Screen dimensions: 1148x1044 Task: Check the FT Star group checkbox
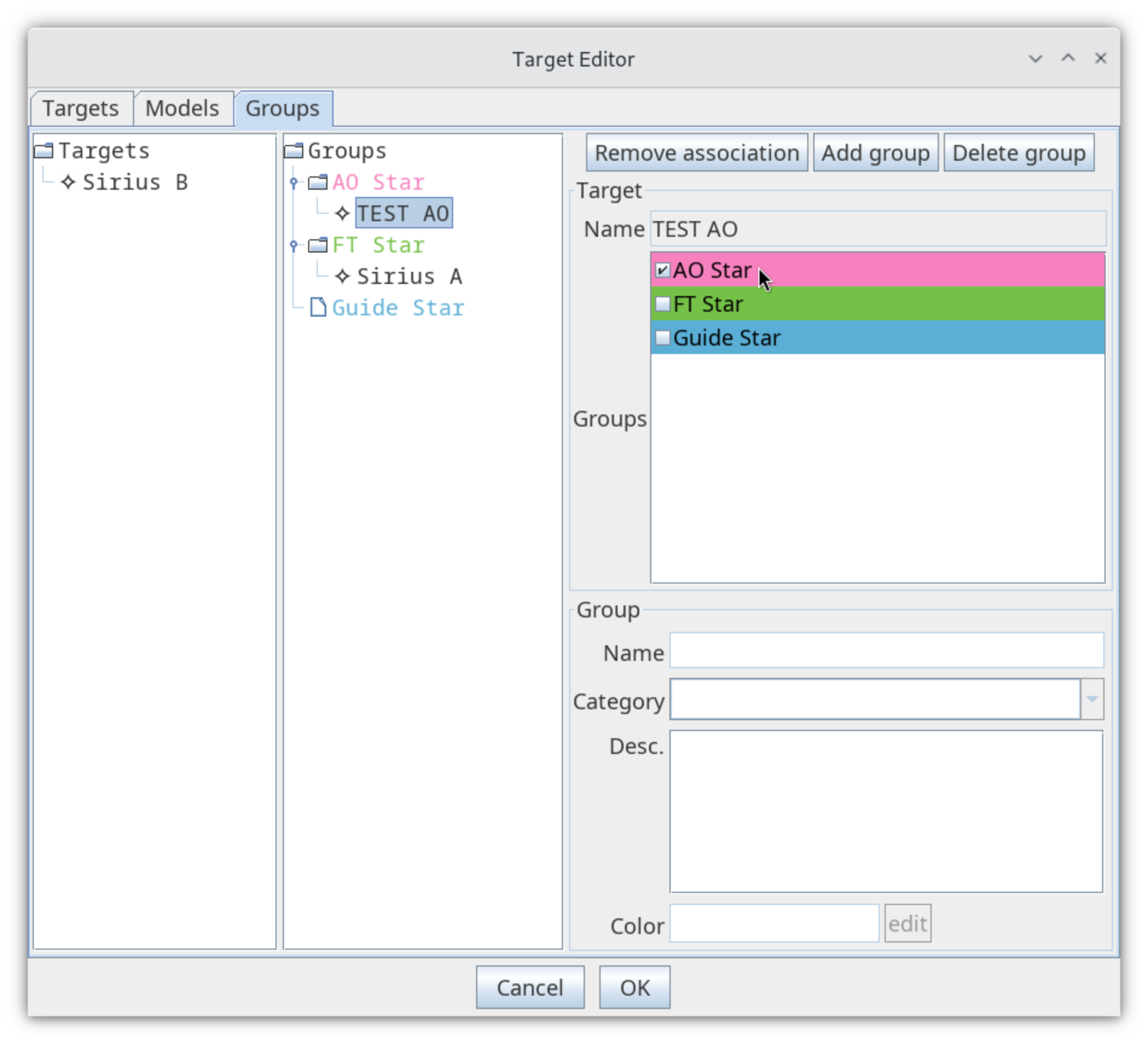pos(663,304)
